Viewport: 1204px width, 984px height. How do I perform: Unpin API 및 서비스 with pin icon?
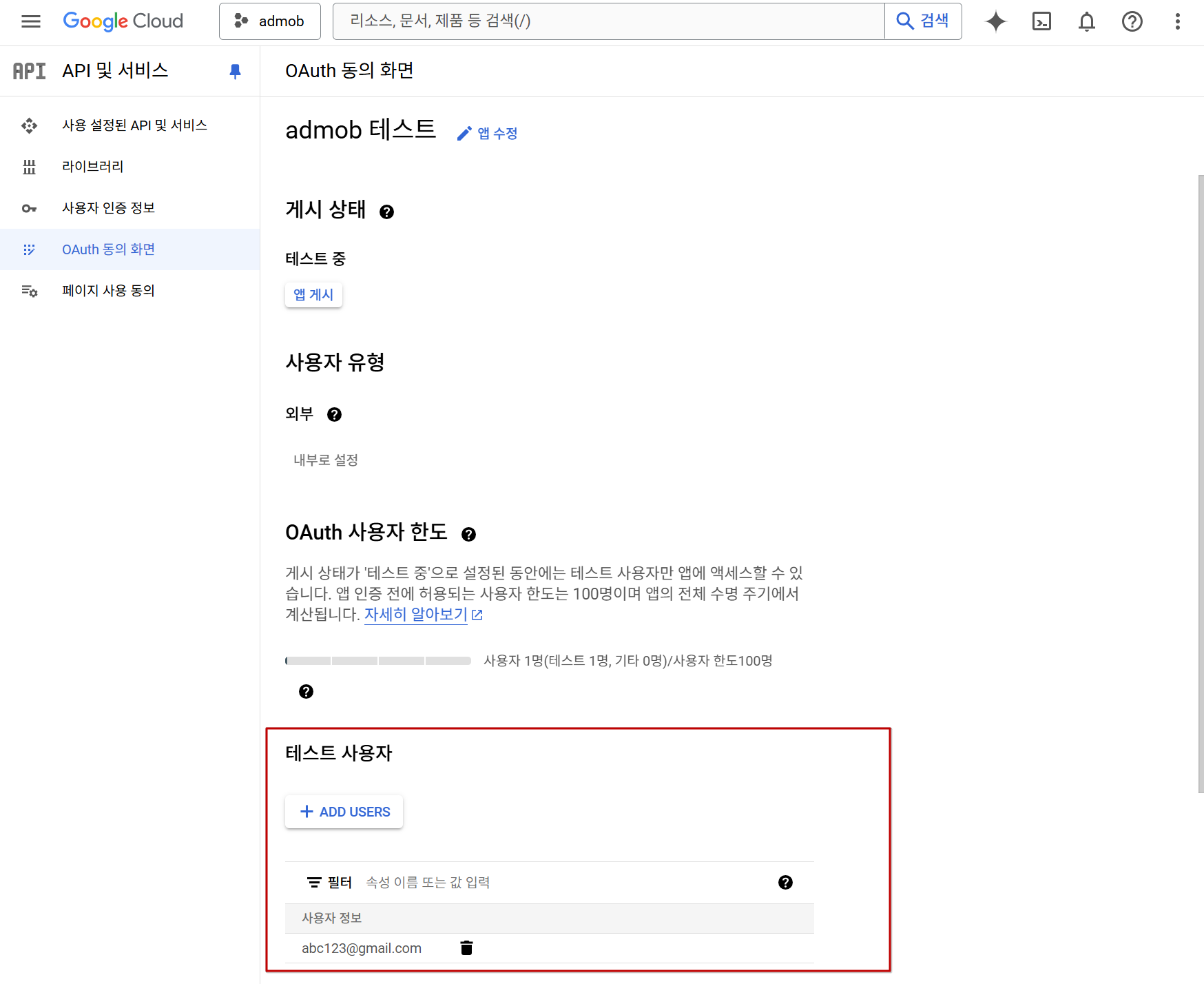(235, 71)
